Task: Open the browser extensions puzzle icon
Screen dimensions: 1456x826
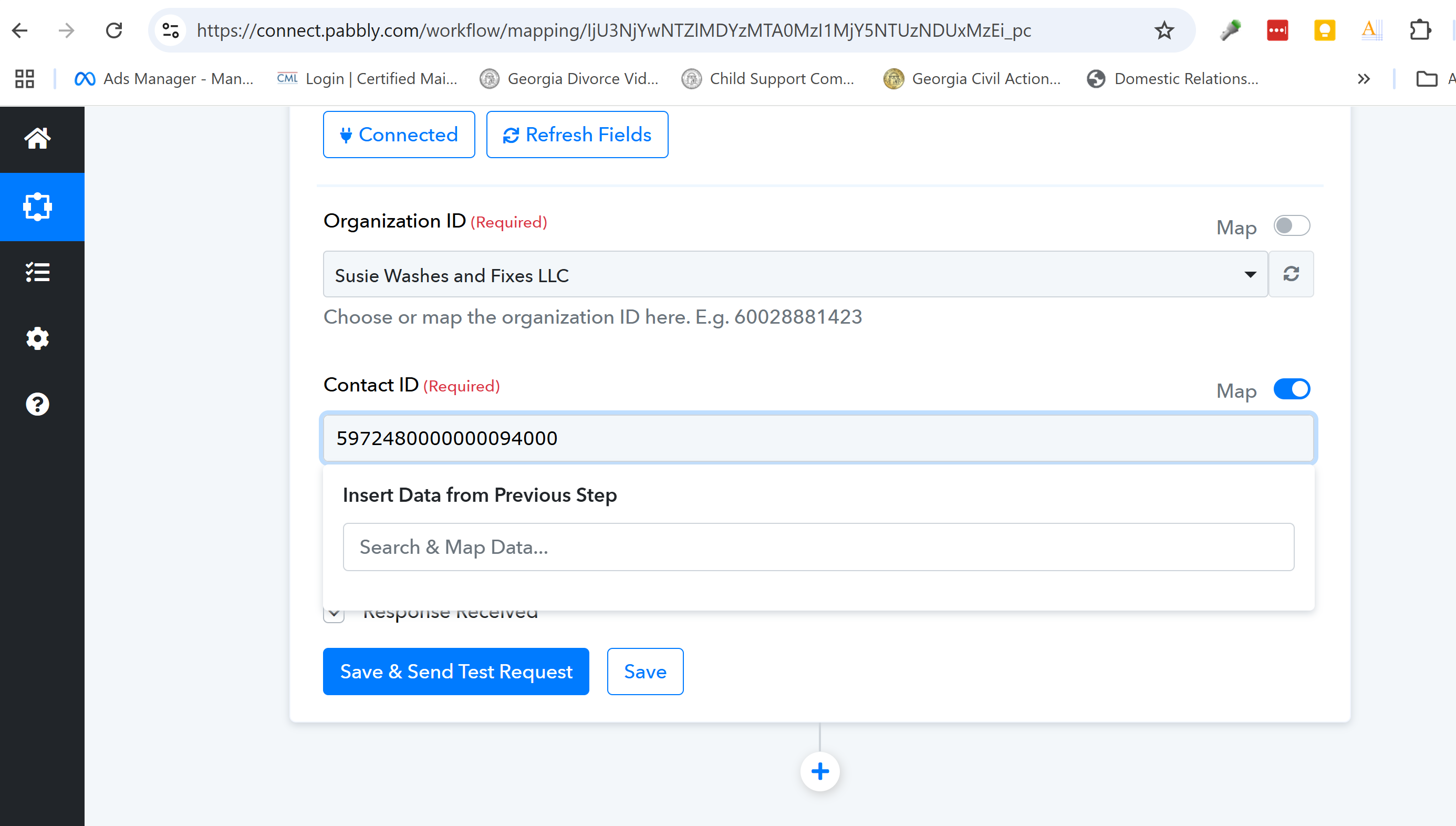Action: [1420, 30]
